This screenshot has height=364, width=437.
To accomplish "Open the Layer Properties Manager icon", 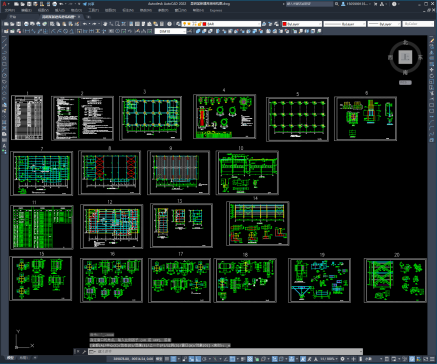I will [x=178, y=24].
